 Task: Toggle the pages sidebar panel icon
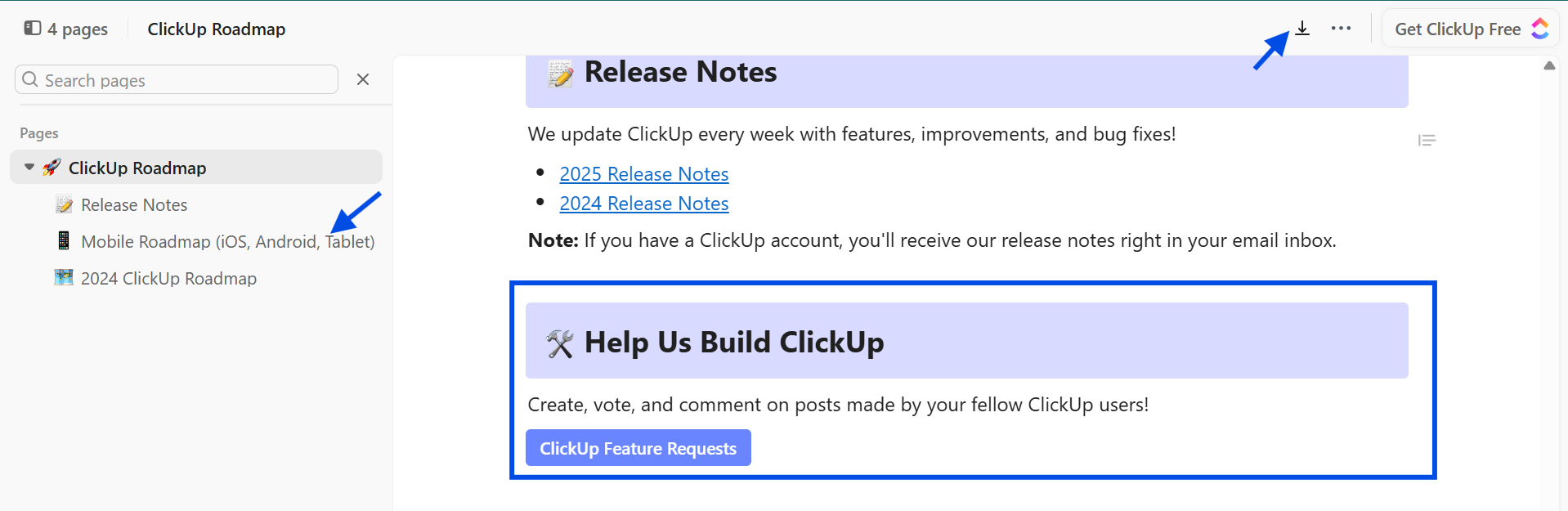point(33,29)
